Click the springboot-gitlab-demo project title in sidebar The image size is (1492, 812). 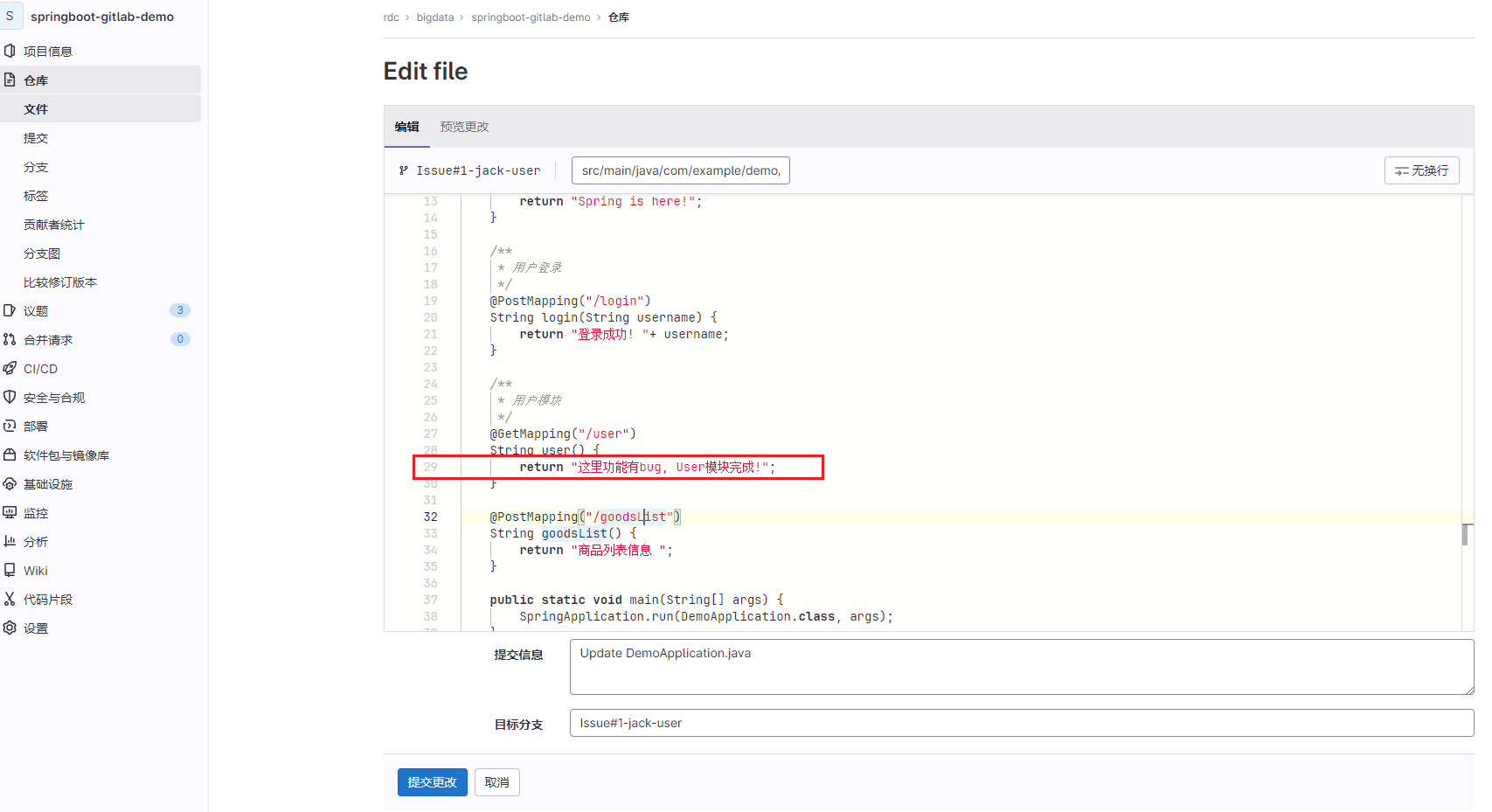(102, 17)
